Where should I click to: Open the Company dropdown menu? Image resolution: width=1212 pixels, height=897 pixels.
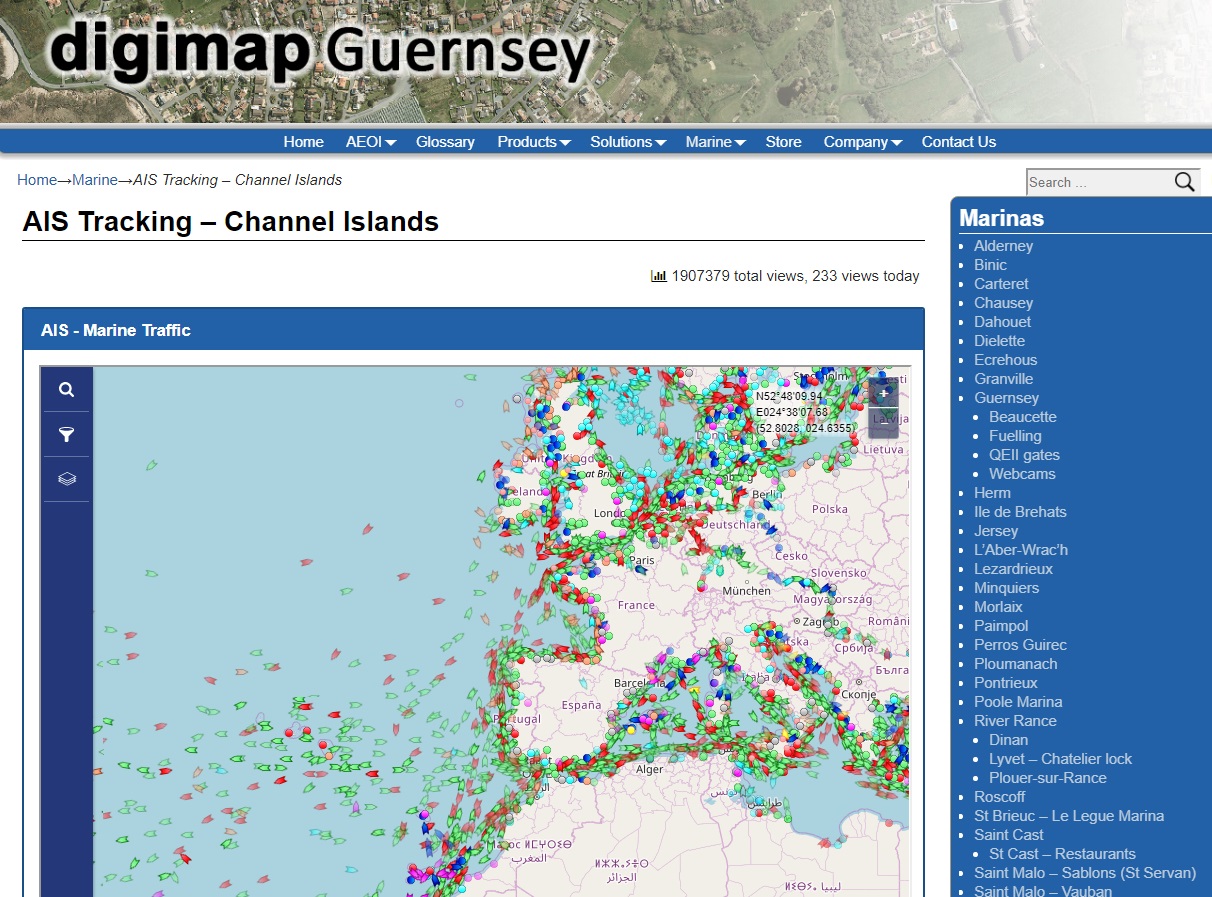(862, 142)
